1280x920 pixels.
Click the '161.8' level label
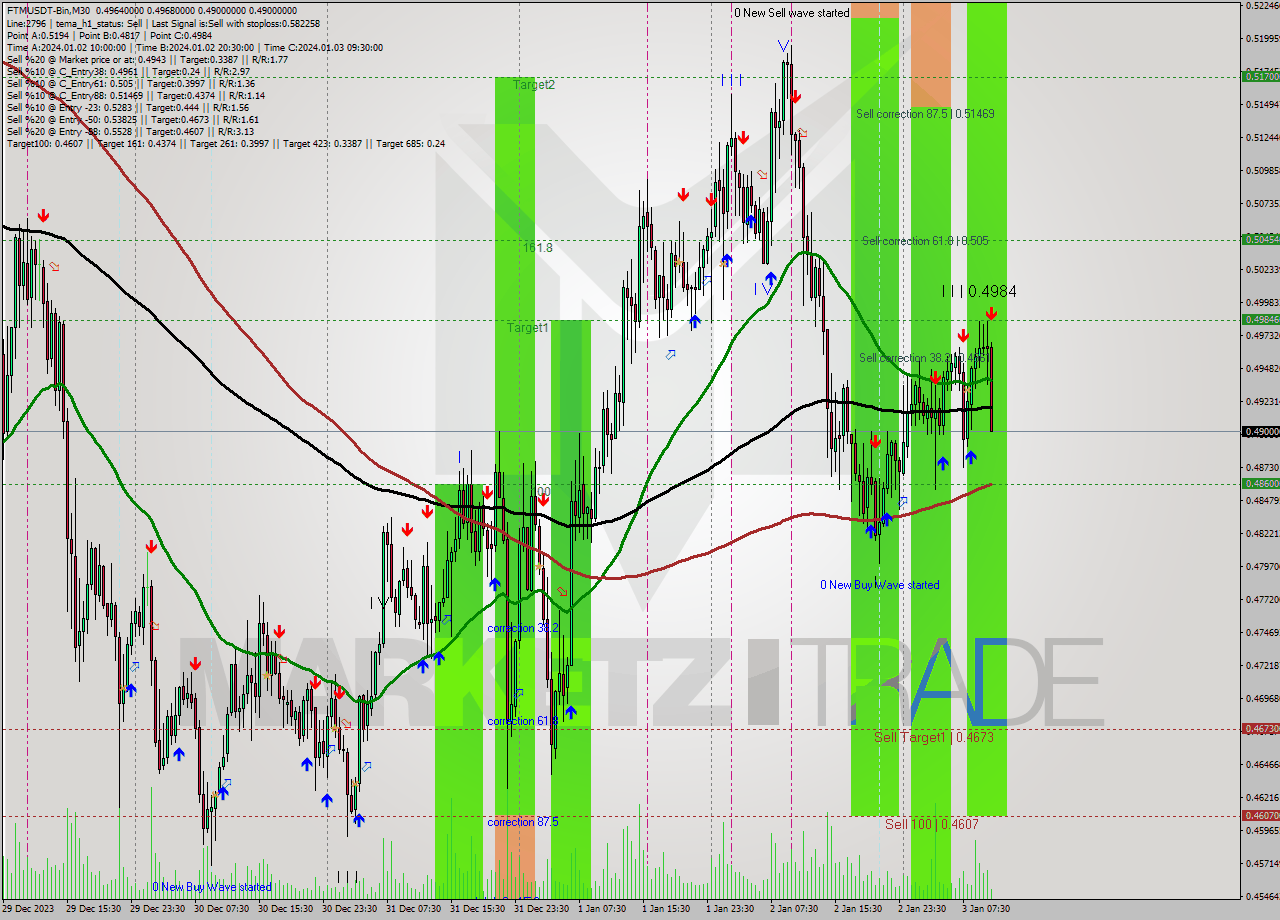pyautogui.click(x=538, y=247)
